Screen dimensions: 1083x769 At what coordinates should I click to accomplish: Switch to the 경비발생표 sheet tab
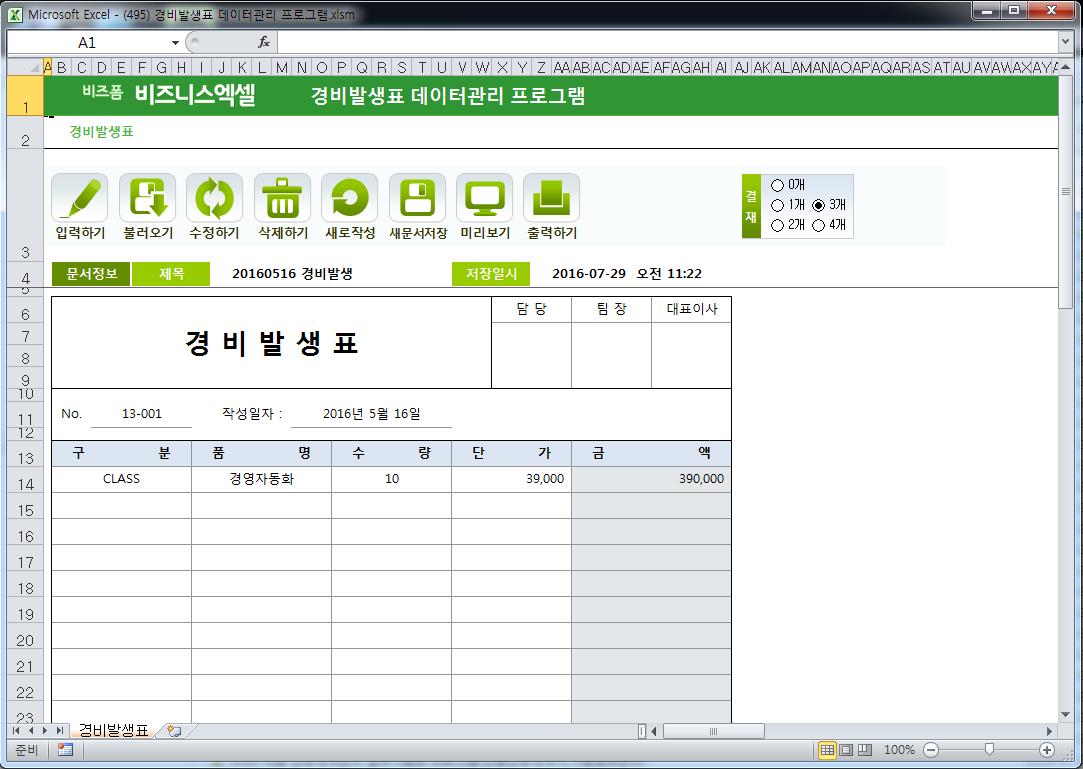112,731
